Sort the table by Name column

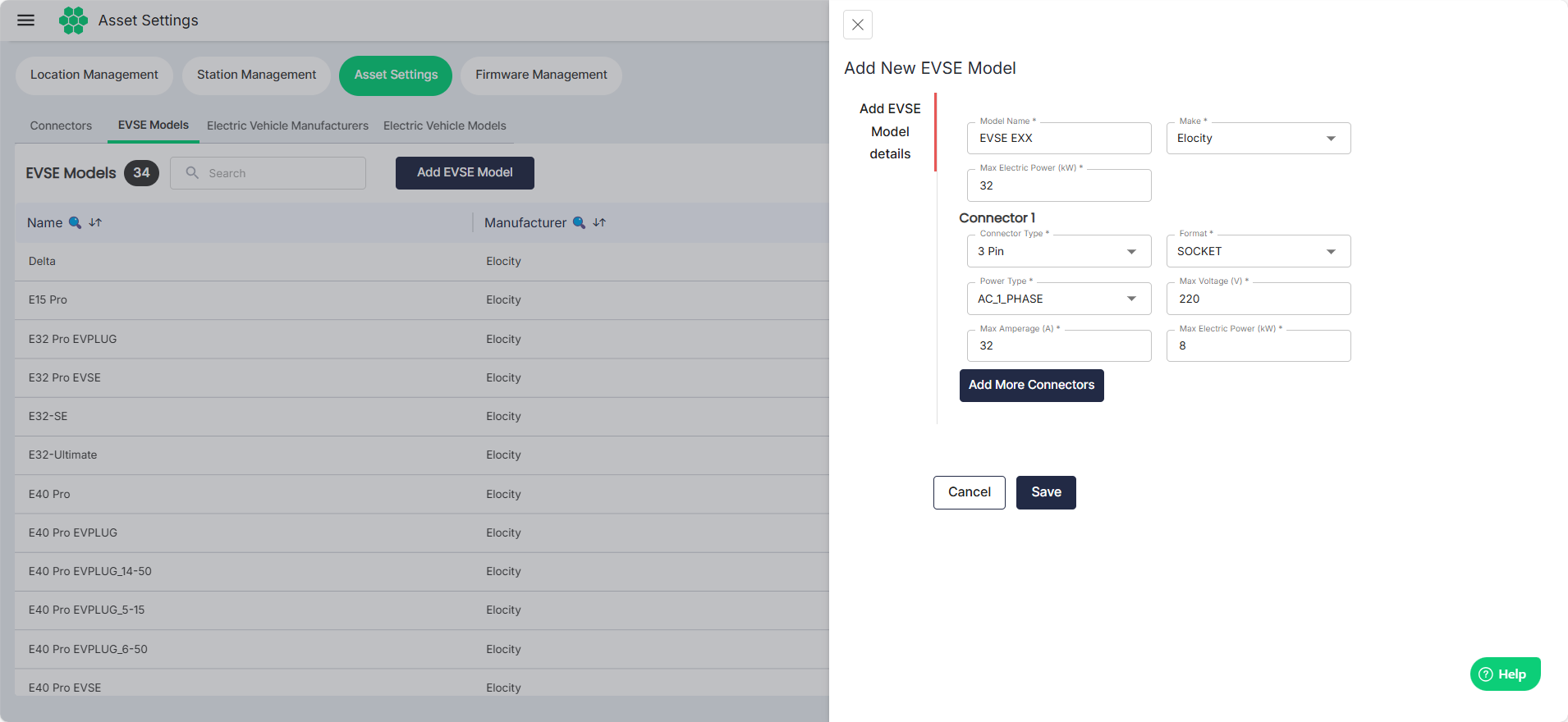coord(95,222)
